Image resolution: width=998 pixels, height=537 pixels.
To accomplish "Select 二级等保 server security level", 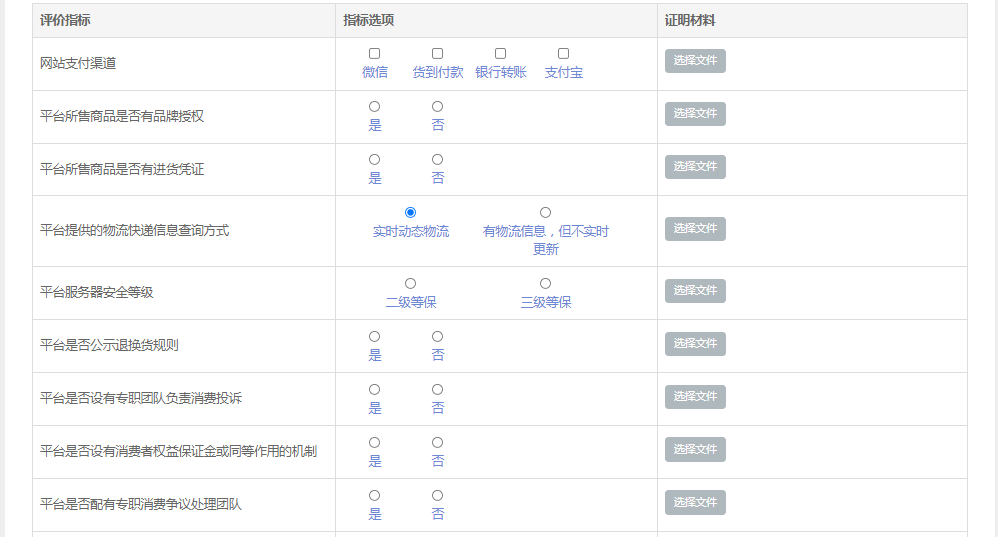I will tap(411, 283).
